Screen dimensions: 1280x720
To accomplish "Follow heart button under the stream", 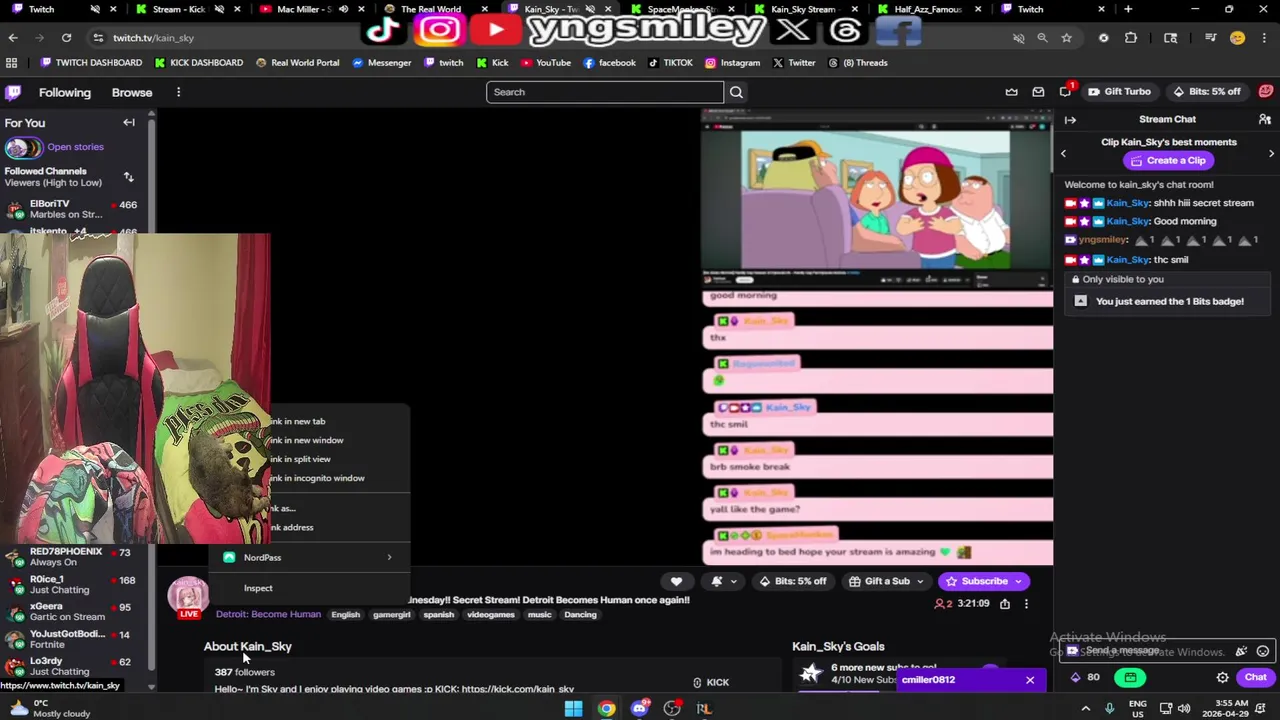I will [x=676, y=581].
